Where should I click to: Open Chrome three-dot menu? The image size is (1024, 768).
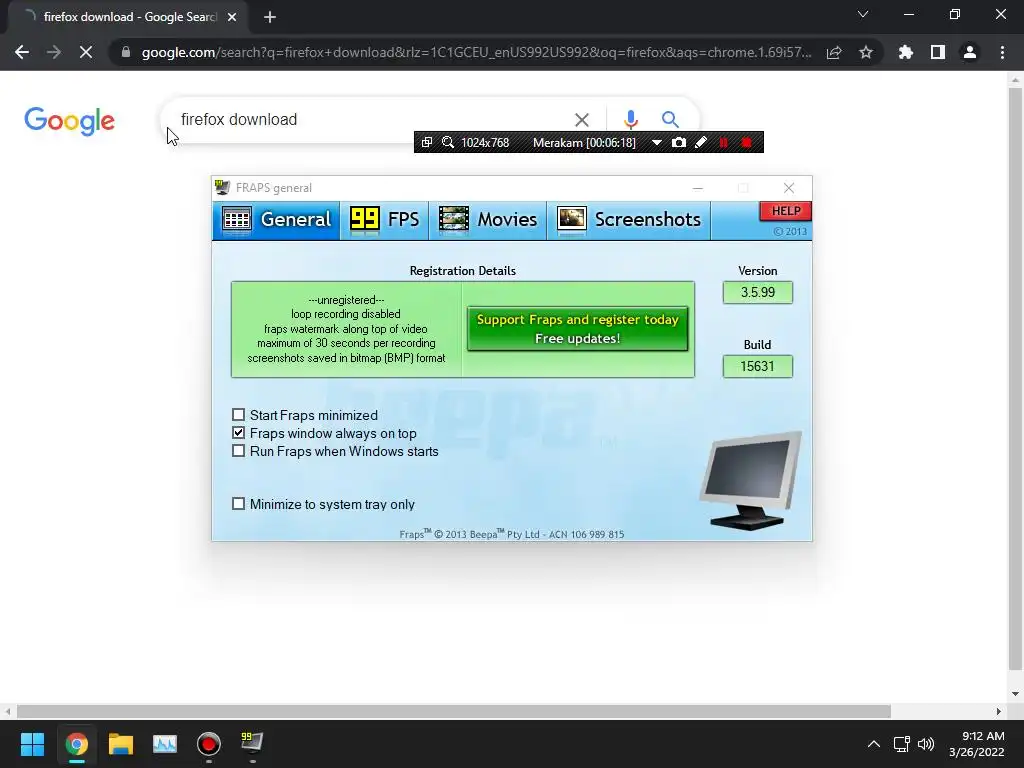(1002, 52)
